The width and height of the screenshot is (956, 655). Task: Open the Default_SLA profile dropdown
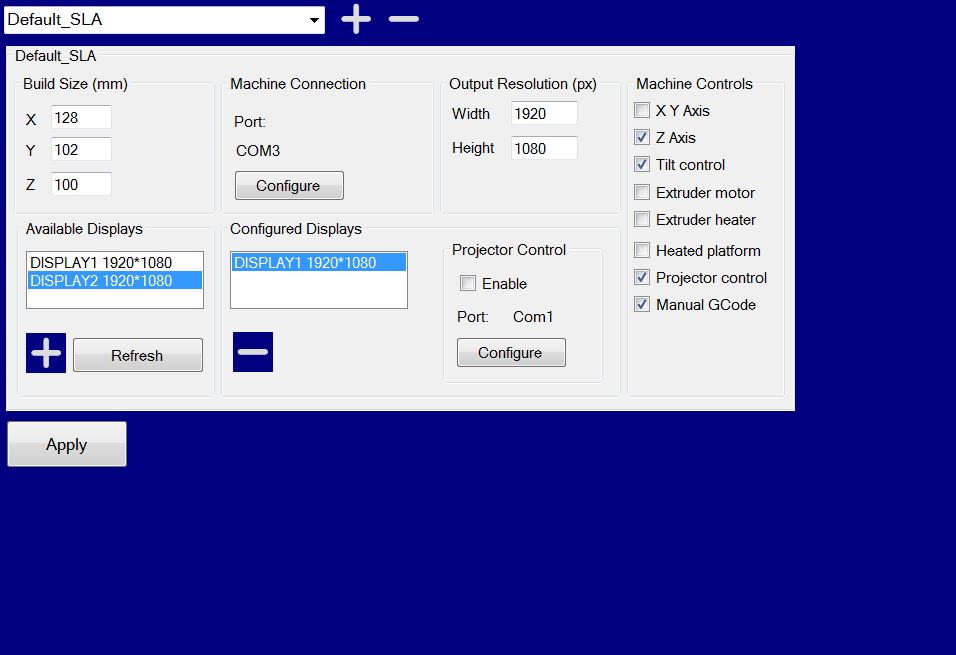tap(314, 20)
